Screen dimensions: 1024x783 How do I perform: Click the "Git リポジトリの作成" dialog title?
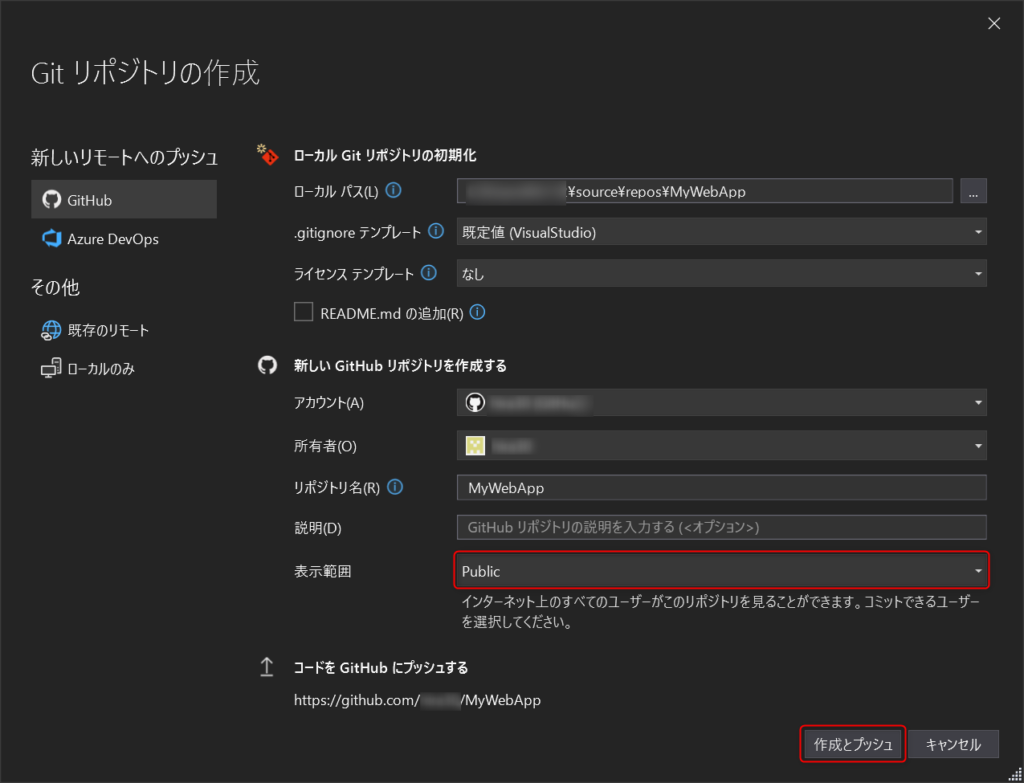coord(145,72)
